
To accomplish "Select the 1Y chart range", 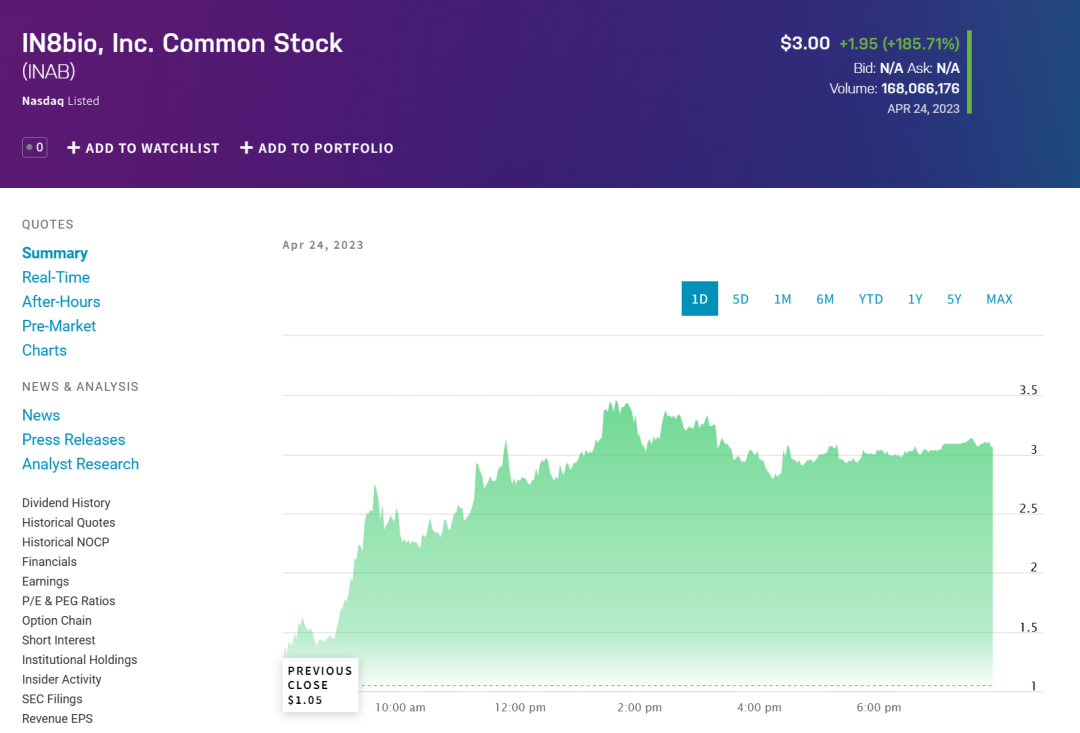I will pyautogui.click(x=914, y=298).
